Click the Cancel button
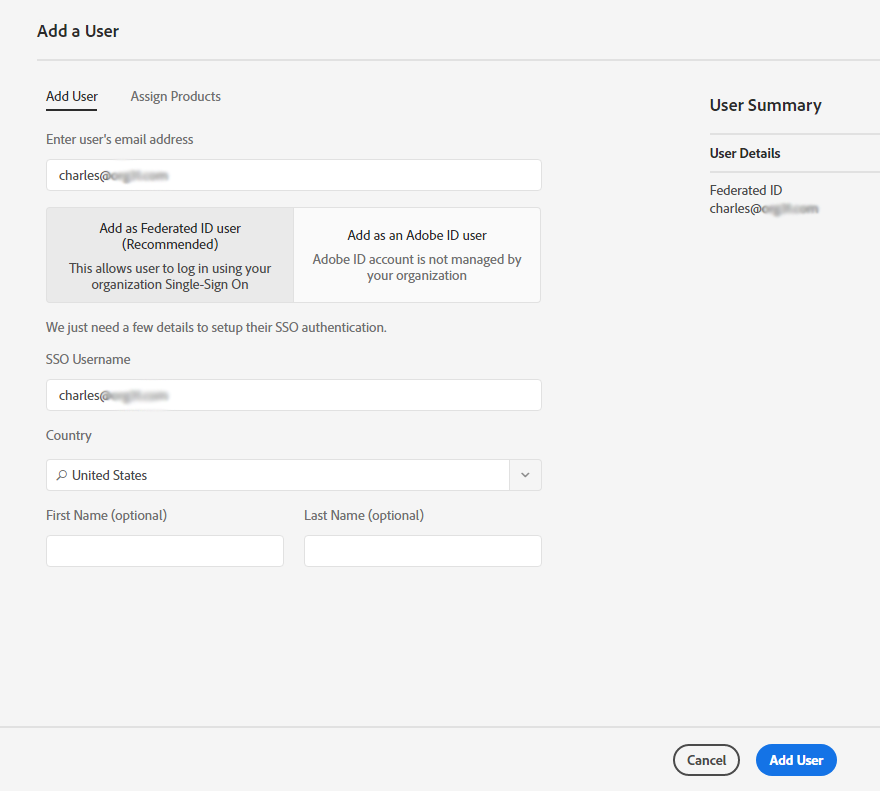 [706, 760]
